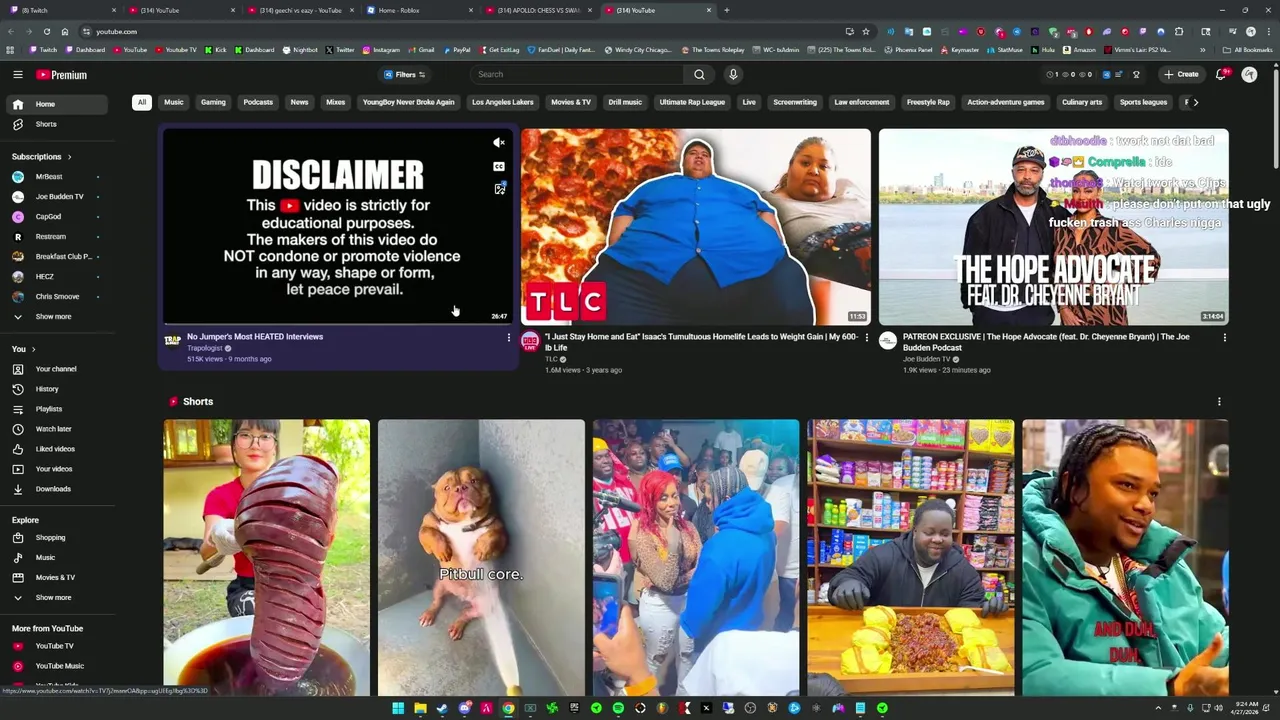Viewport: 1280px width, 720px height.
Task: Open the Pitbull core short
Action: [x=481, y=557]
